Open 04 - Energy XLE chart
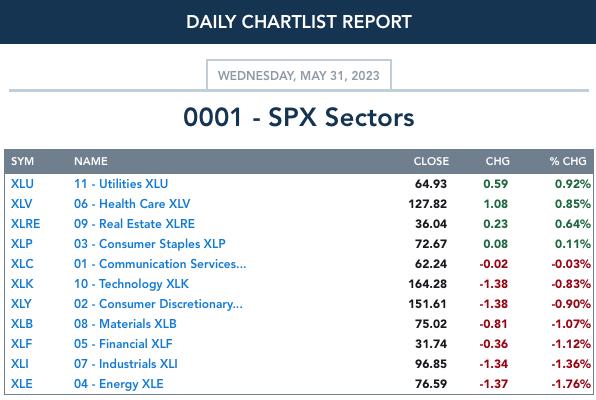This screenshot has width=596, height=400. click(x=119, y=384)
